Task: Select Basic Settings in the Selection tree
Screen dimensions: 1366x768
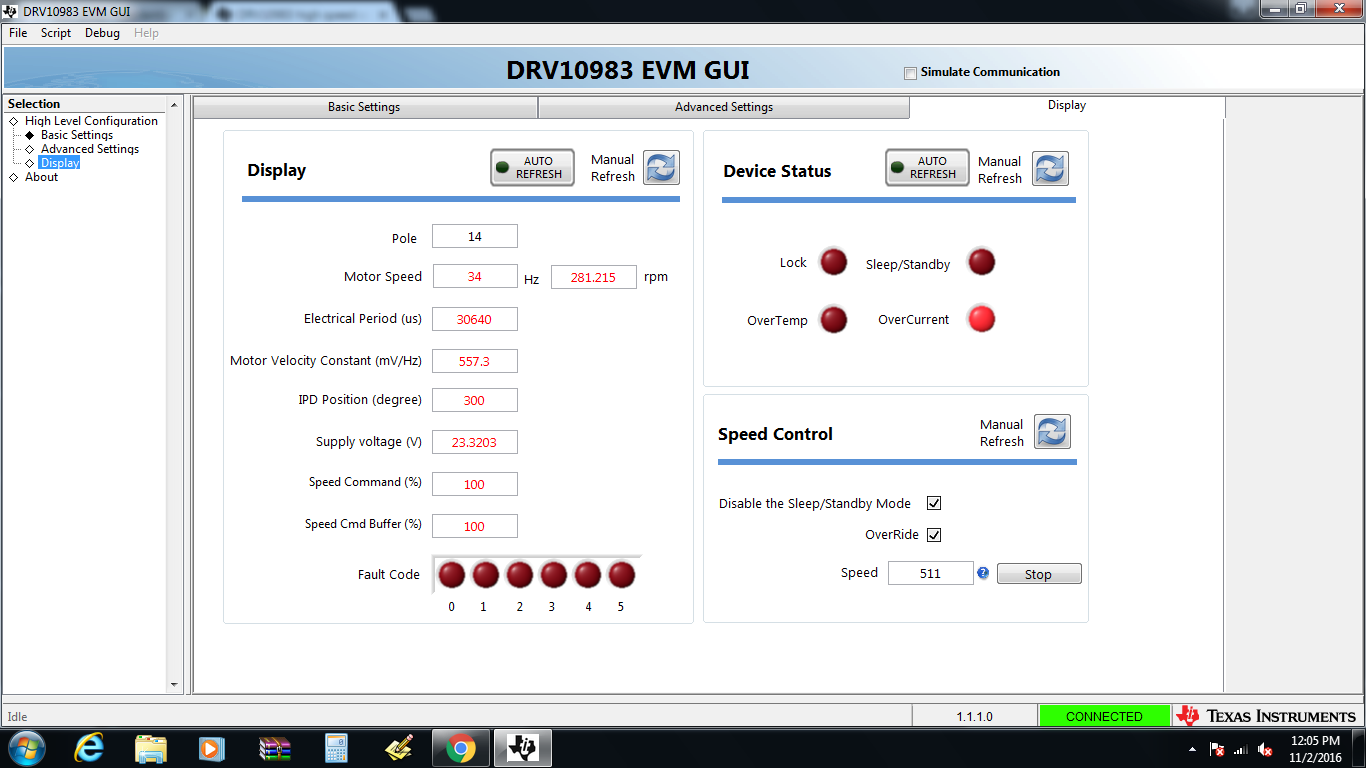Action: point(77,135)
